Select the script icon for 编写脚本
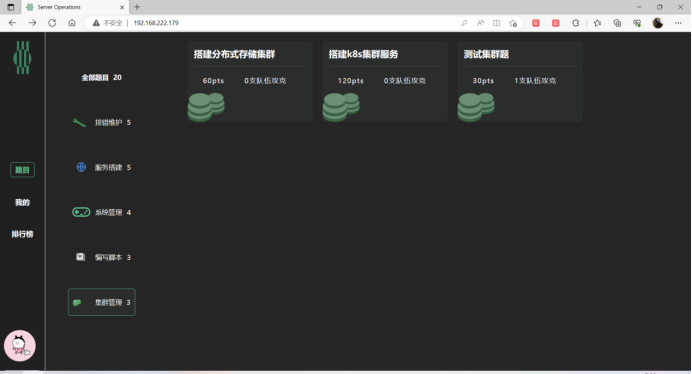The image size is (692, 374). coord(80,257)
